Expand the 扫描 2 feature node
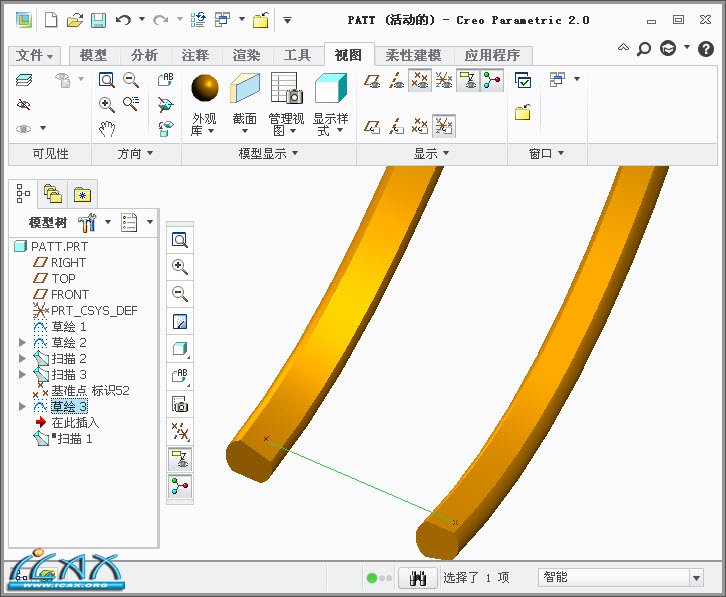Screen dimensions: 726x597 [x=23, y=359]
